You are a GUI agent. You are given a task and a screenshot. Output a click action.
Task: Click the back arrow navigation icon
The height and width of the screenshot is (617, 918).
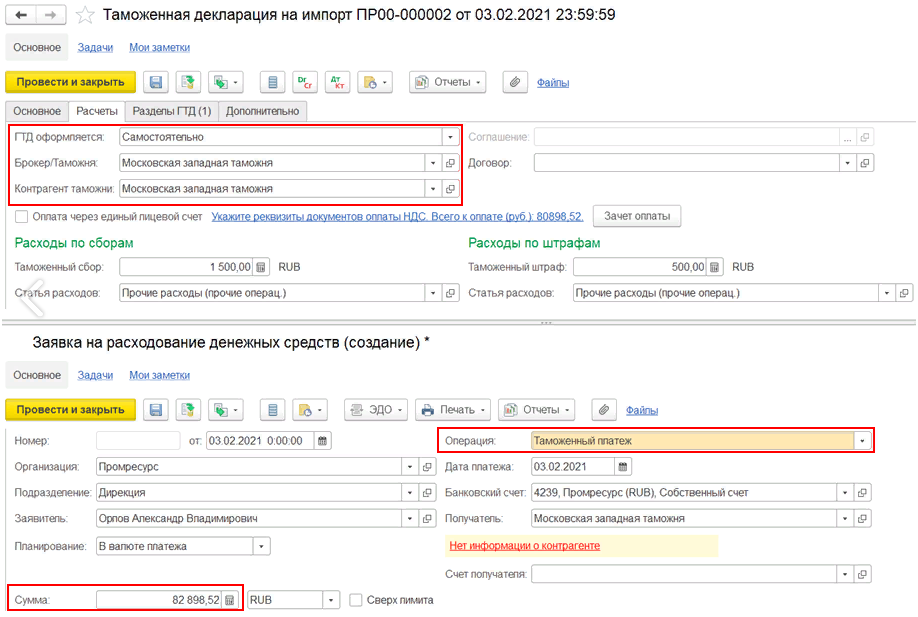coord(21,15)
